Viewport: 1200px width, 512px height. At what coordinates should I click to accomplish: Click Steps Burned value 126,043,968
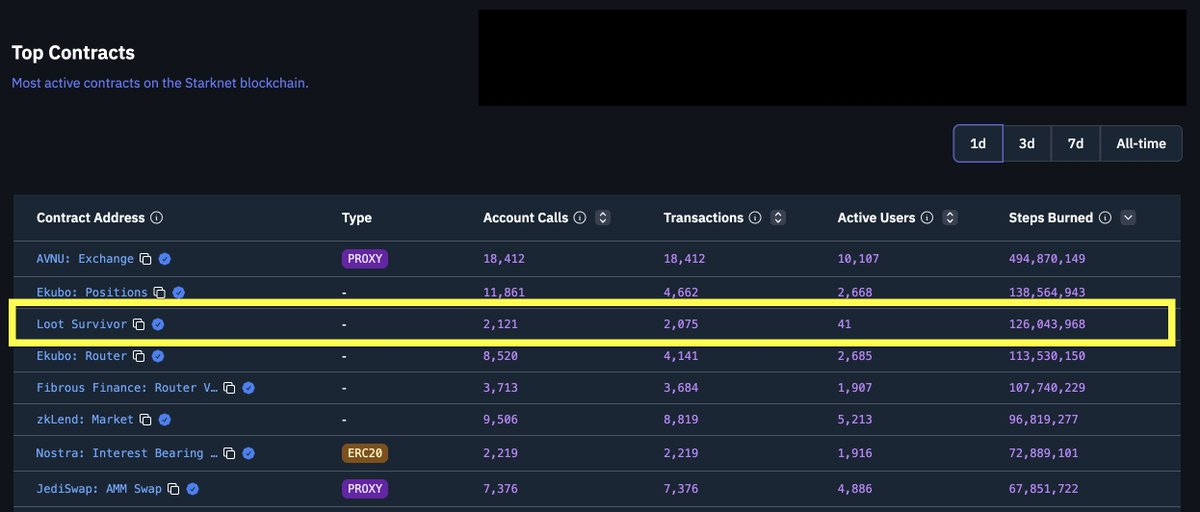coord(1047,325)
